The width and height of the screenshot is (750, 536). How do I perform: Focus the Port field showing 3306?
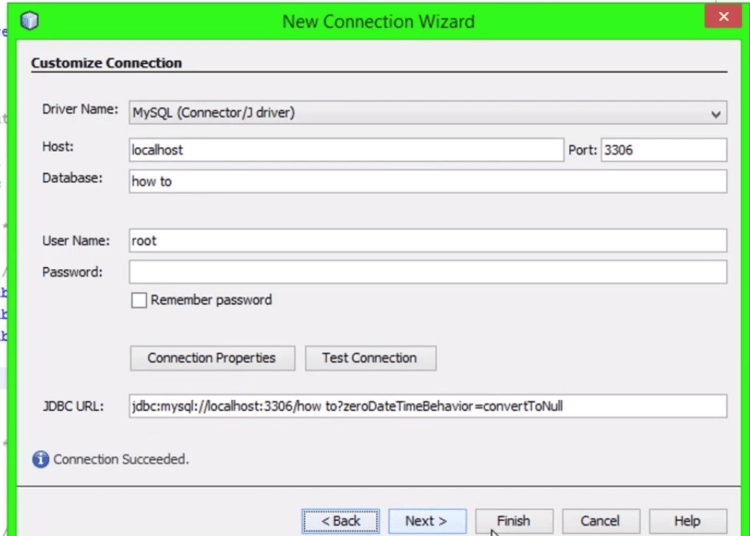pyautogui.click(x=663, y=150)
